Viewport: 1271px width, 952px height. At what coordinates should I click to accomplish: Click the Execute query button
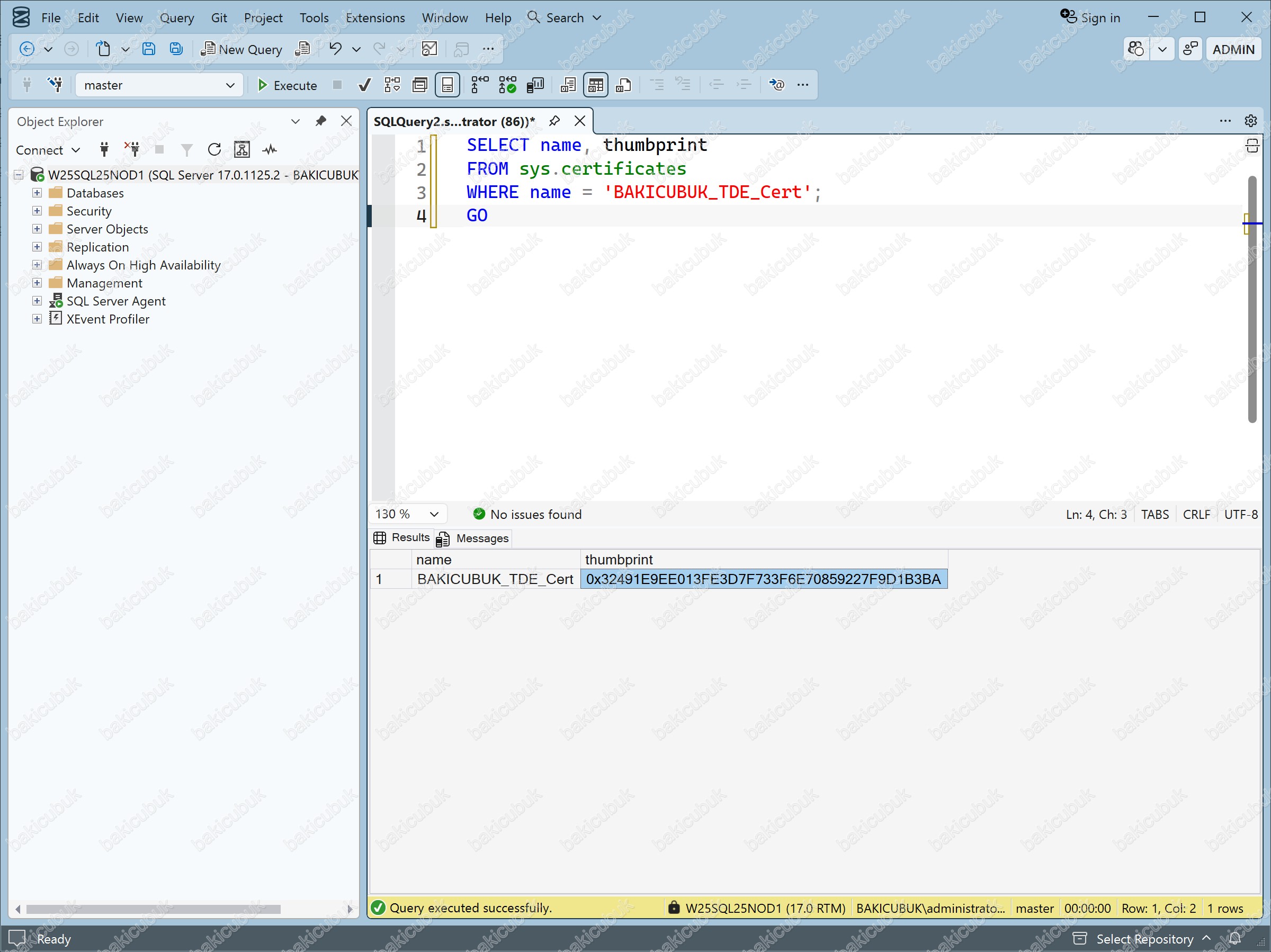[287, 85]
